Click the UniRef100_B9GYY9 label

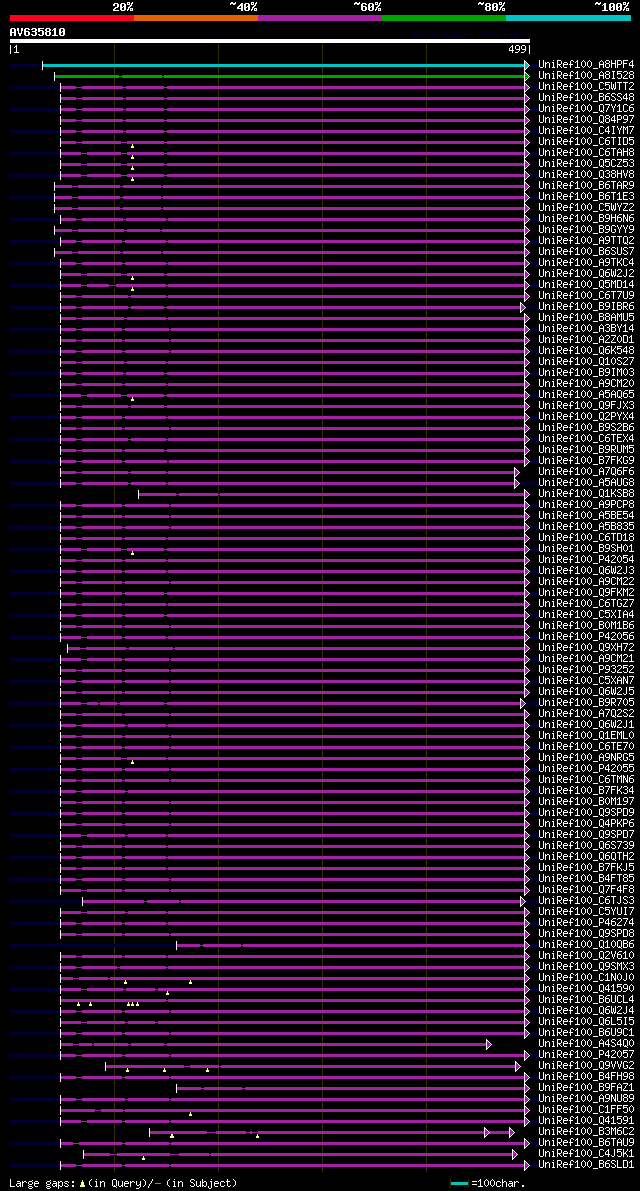click(x=586, y=230)
